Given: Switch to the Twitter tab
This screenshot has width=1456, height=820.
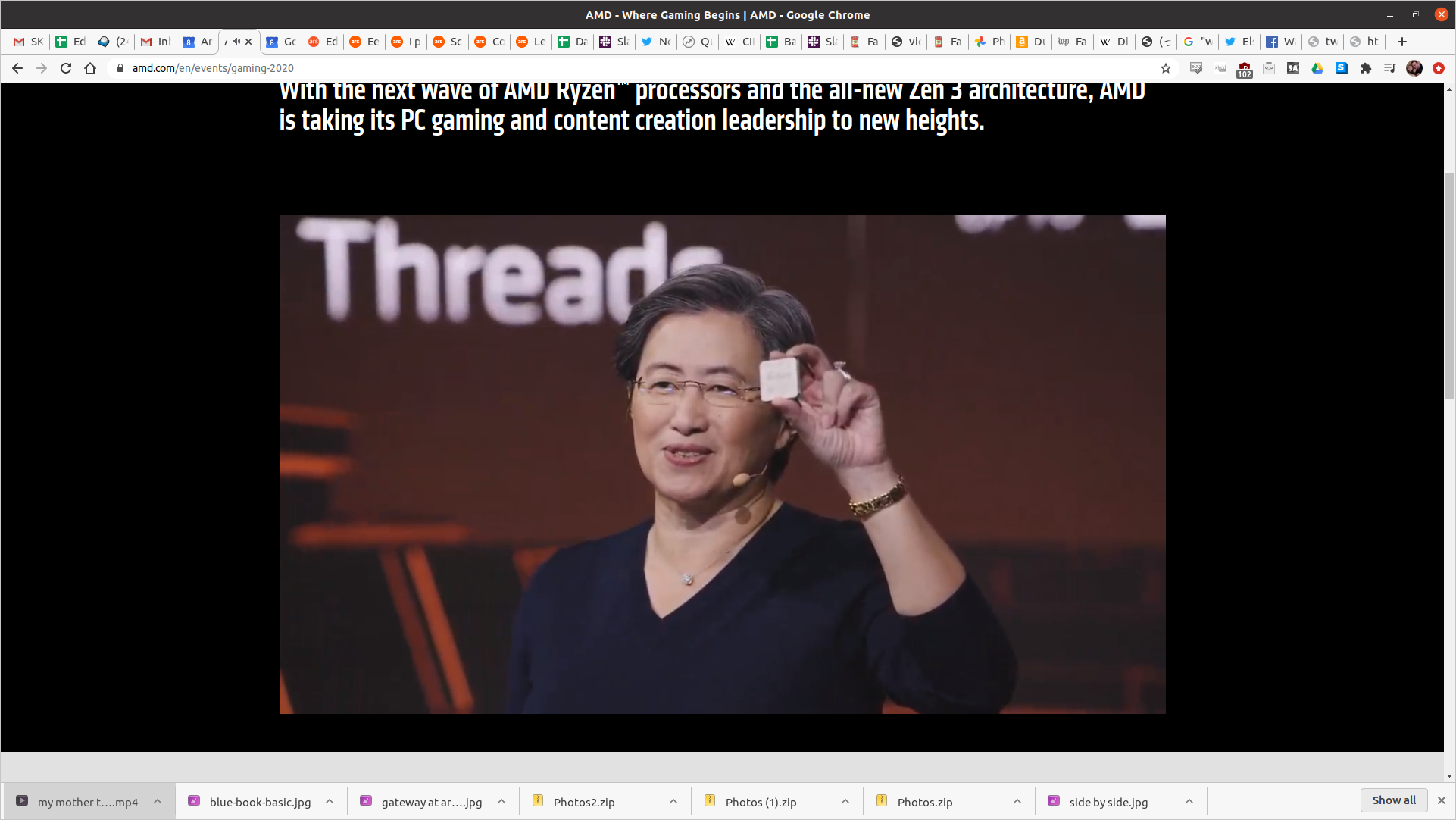Looking at the screenshot, I should pyautogui.click(x=655, y=42).
